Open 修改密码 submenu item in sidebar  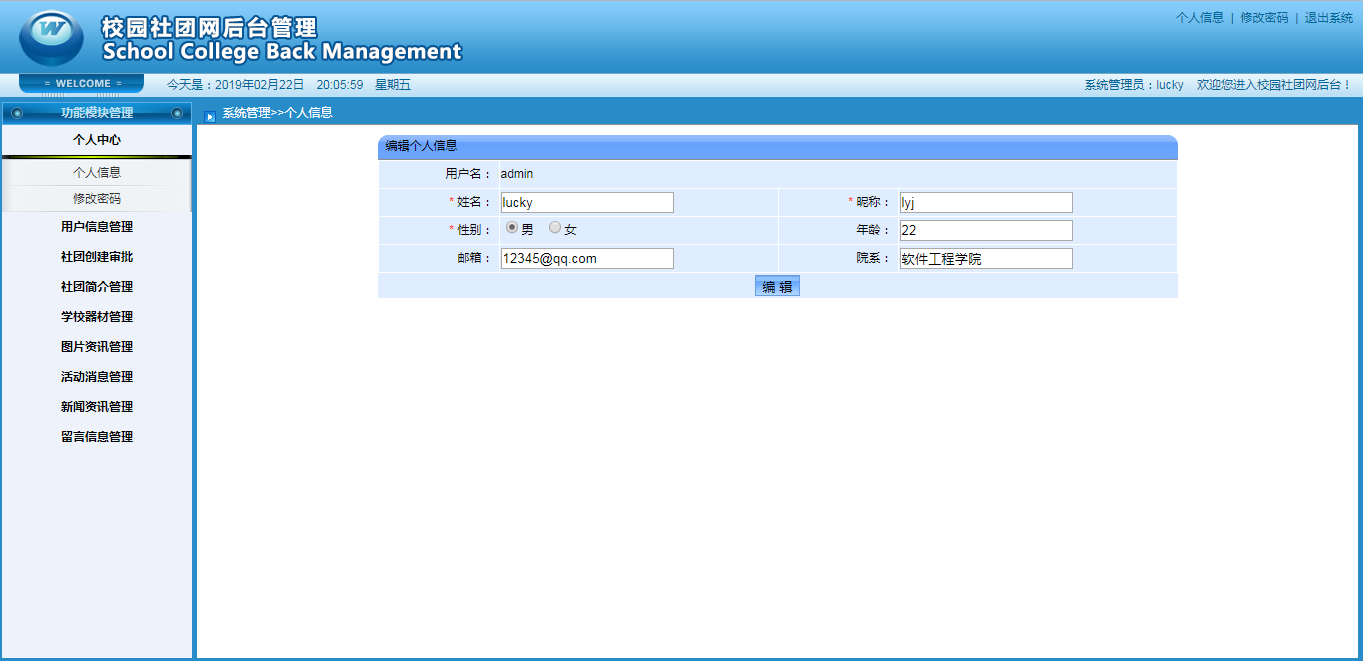point(97,199)
